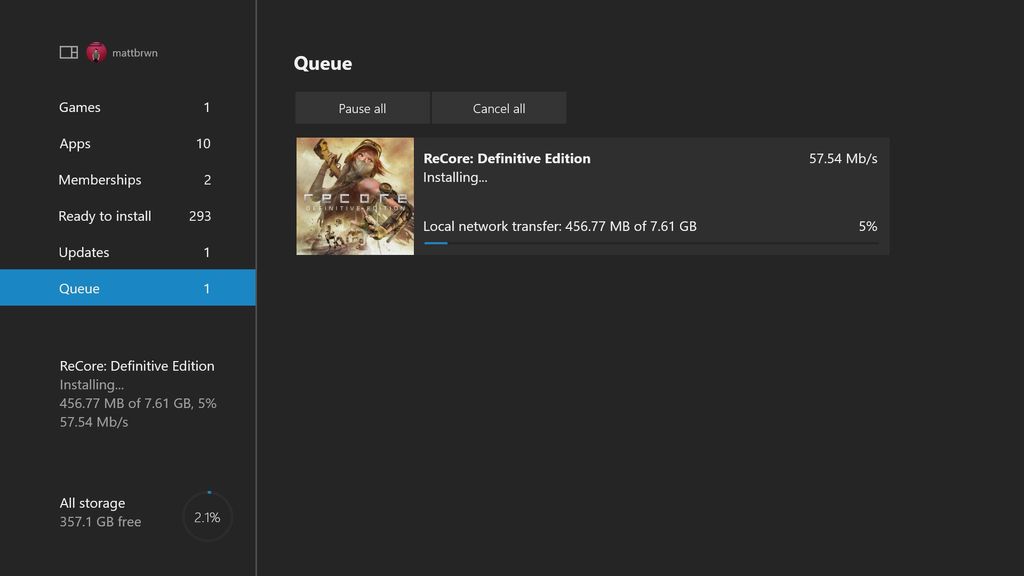Click the split-view layout icon top left
This screenshot has height=576, width=1024.
(68, 51)
